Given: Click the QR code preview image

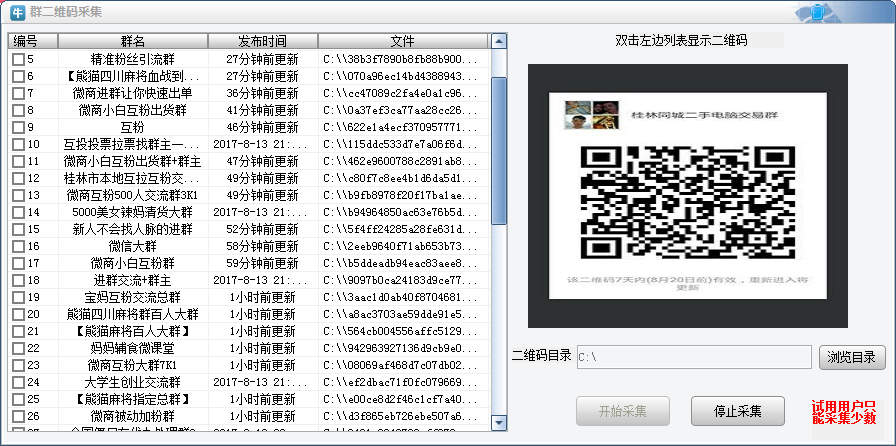Looking at the screenshot, I should click(688, 196).
